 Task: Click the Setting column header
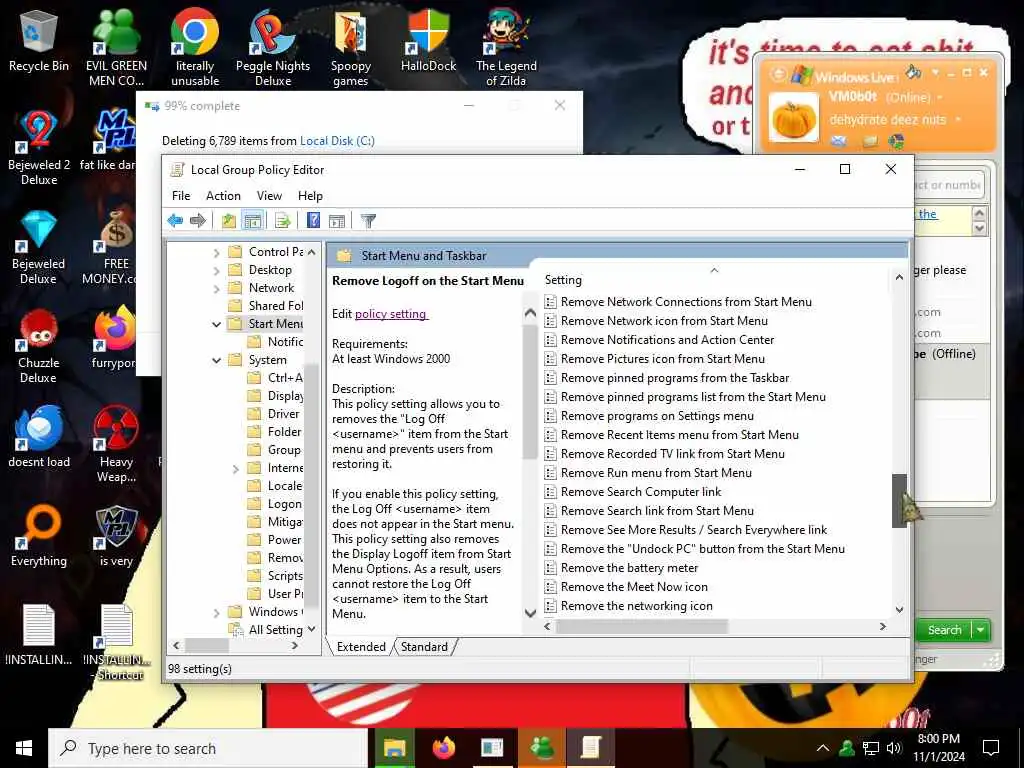(714, 280)
